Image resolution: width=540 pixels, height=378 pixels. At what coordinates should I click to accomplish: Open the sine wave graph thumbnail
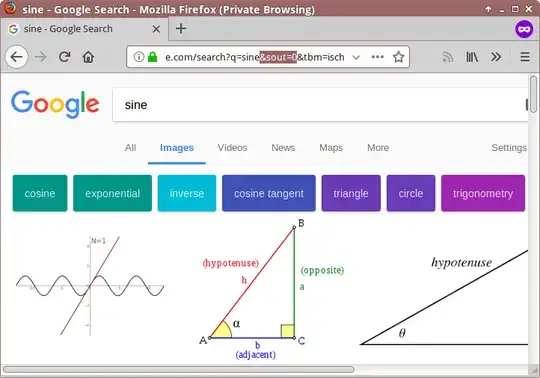click(90, 285)
